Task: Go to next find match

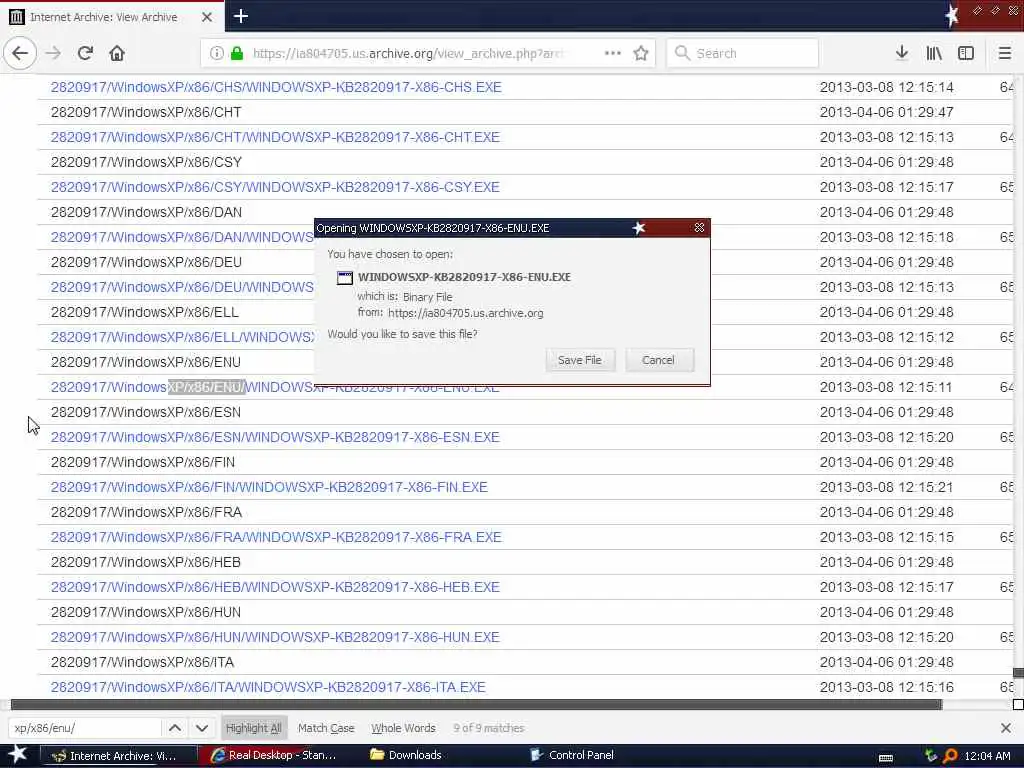Action: tap(202, 728)
